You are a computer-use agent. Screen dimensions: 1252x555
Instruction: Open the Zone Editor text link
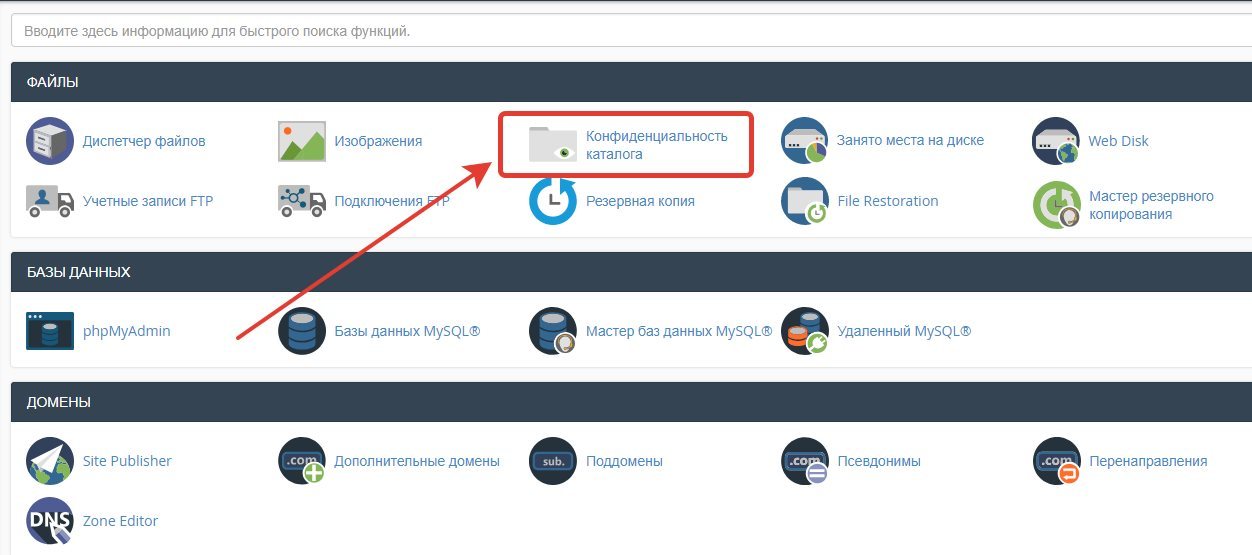[120, 521]
